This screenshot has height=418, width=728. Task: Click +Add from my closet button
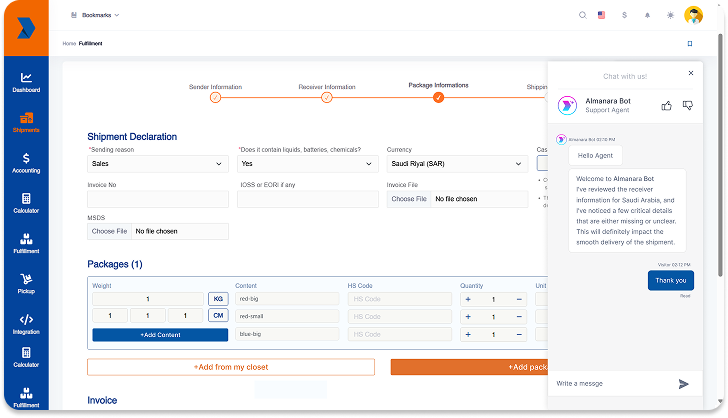point(230,367)
